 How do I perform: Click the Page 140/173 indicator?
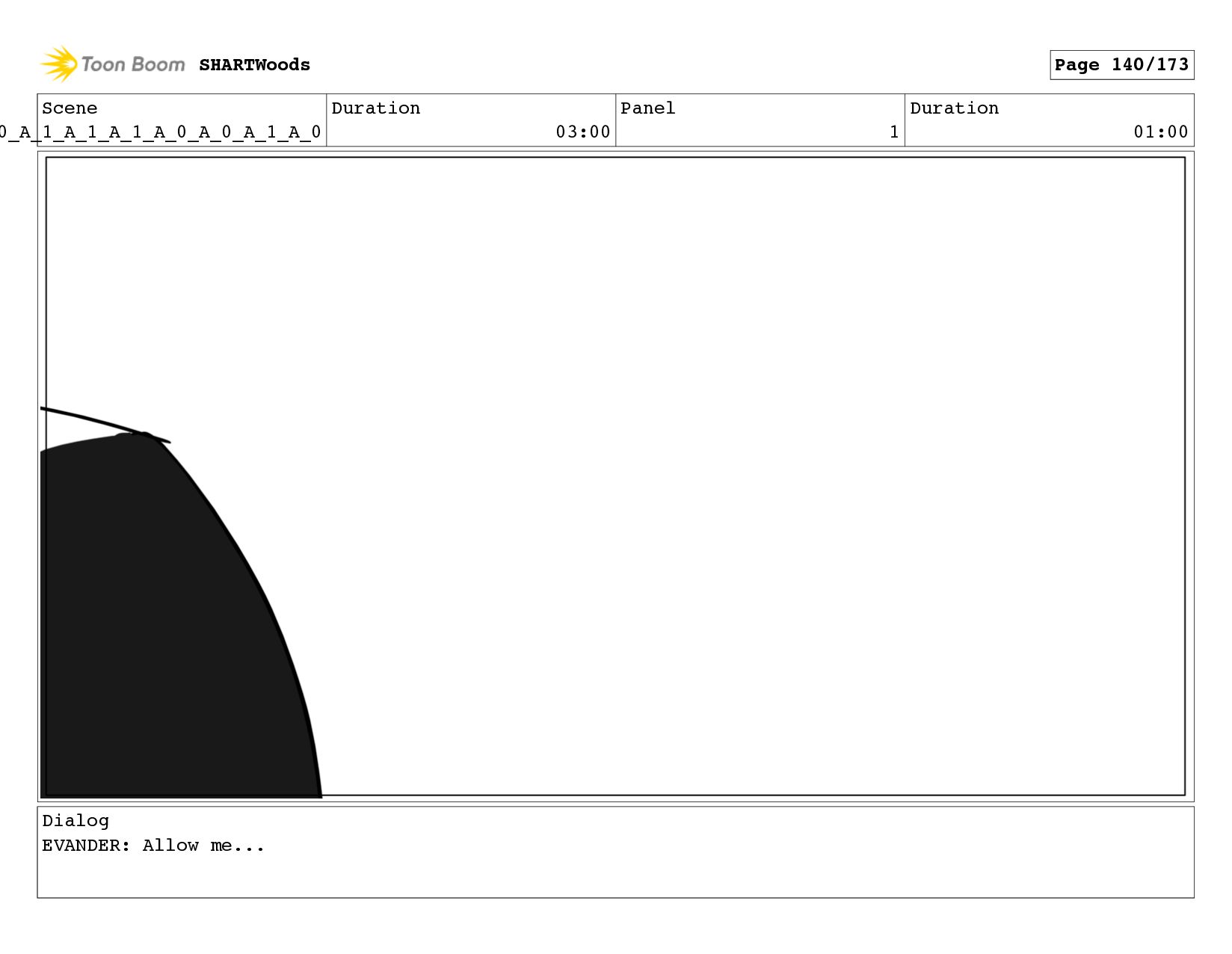point(1121,65)
